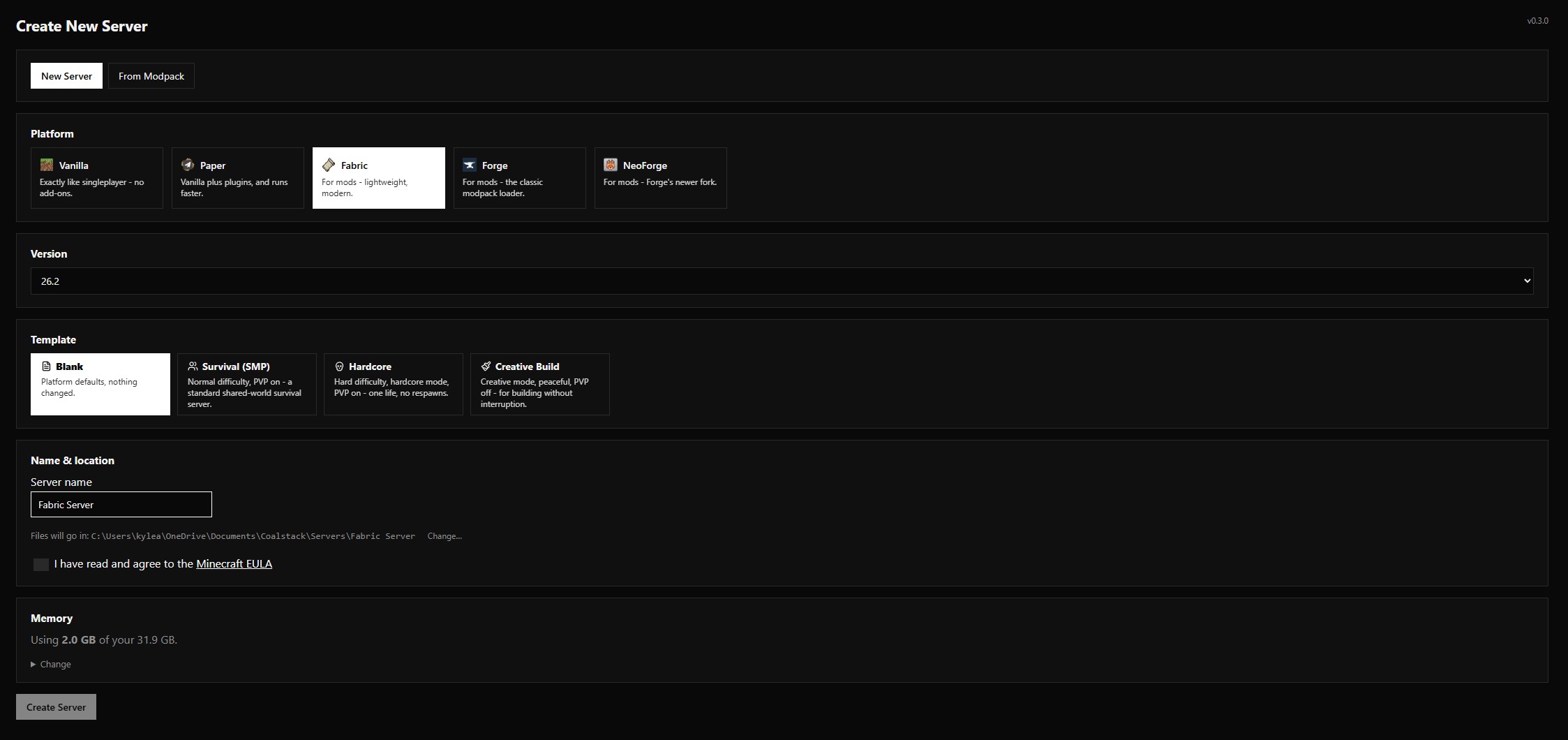Switch to the From Modpack tab
The width and height of the screenshot is (1568, 740).
coord(151,76)
